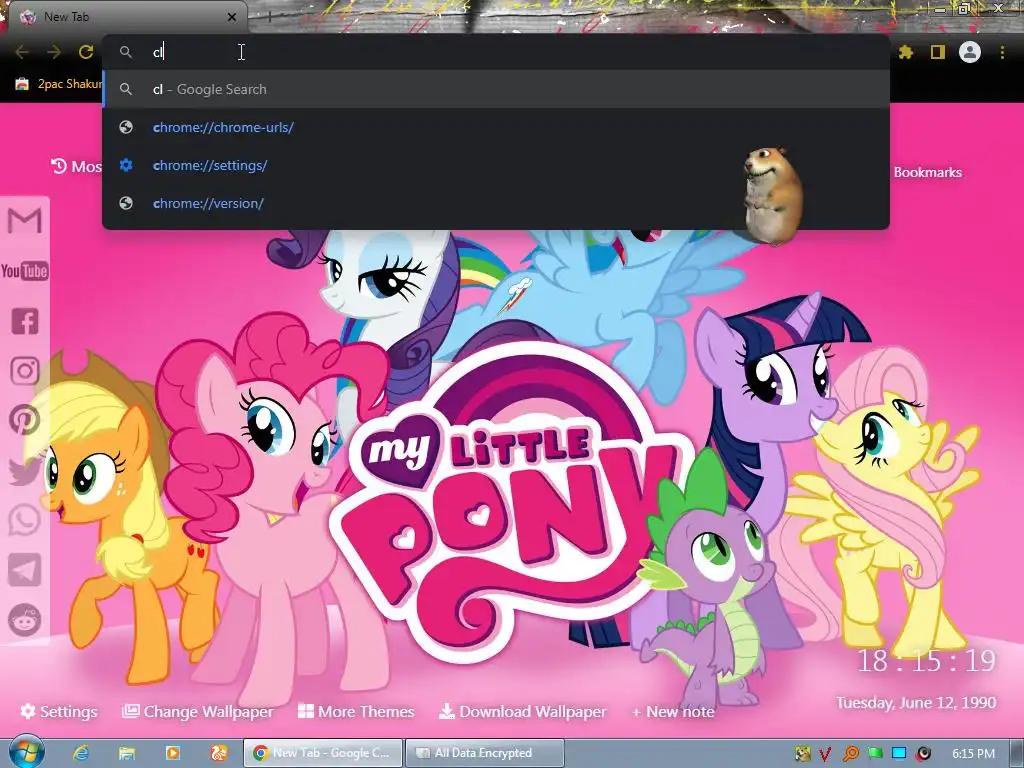Screen dimensions: 1024x768
Task: Click the hamster sticker image
Action: (x=773, y=196)
